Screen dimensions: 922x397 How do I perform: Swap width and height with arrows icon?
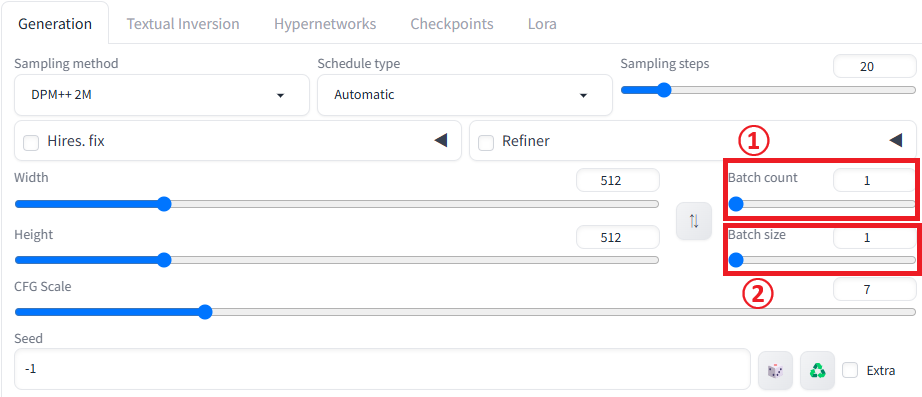pos(694,221)
